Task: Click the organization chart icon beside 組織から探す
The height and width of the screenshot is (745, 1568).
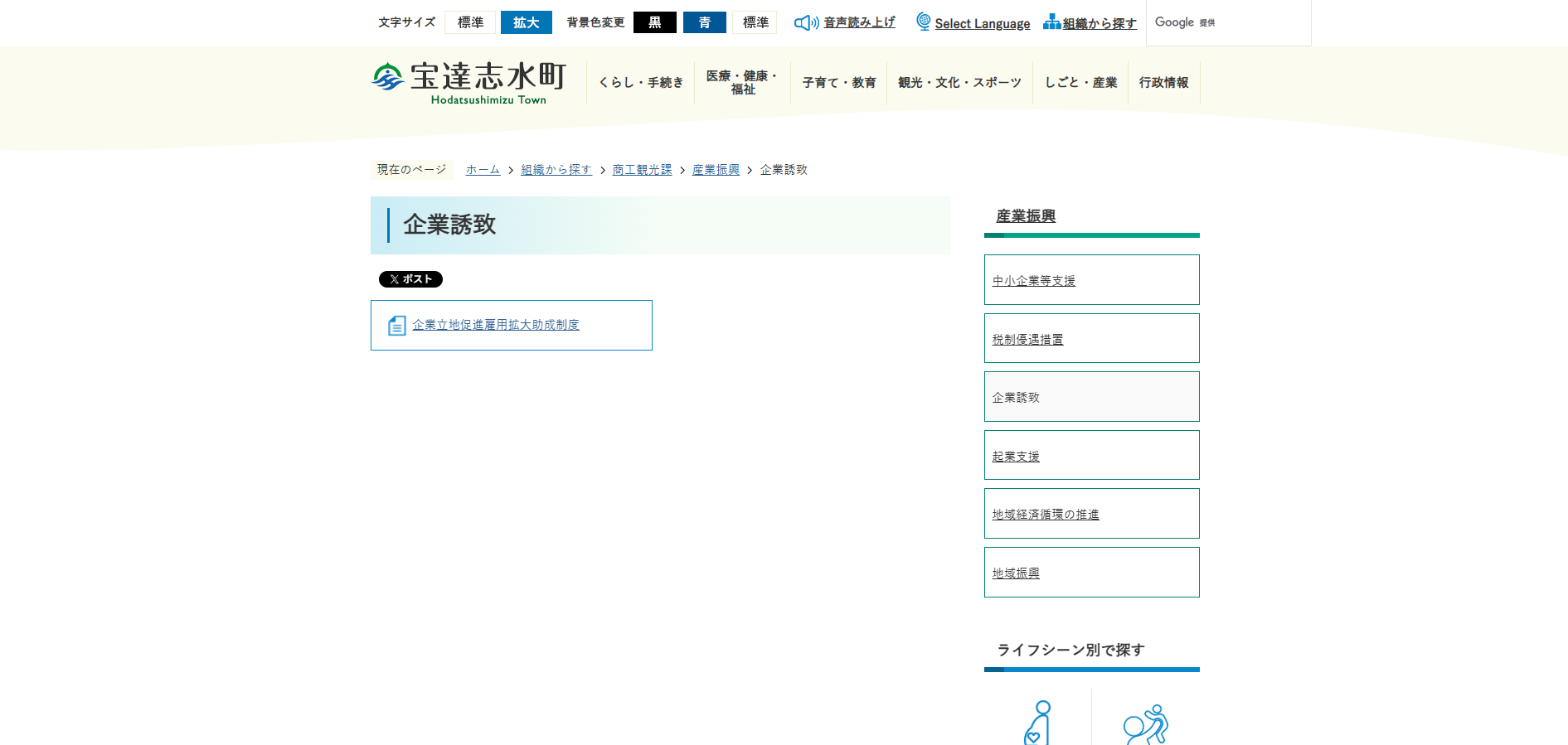Action: pos(1051,22)
